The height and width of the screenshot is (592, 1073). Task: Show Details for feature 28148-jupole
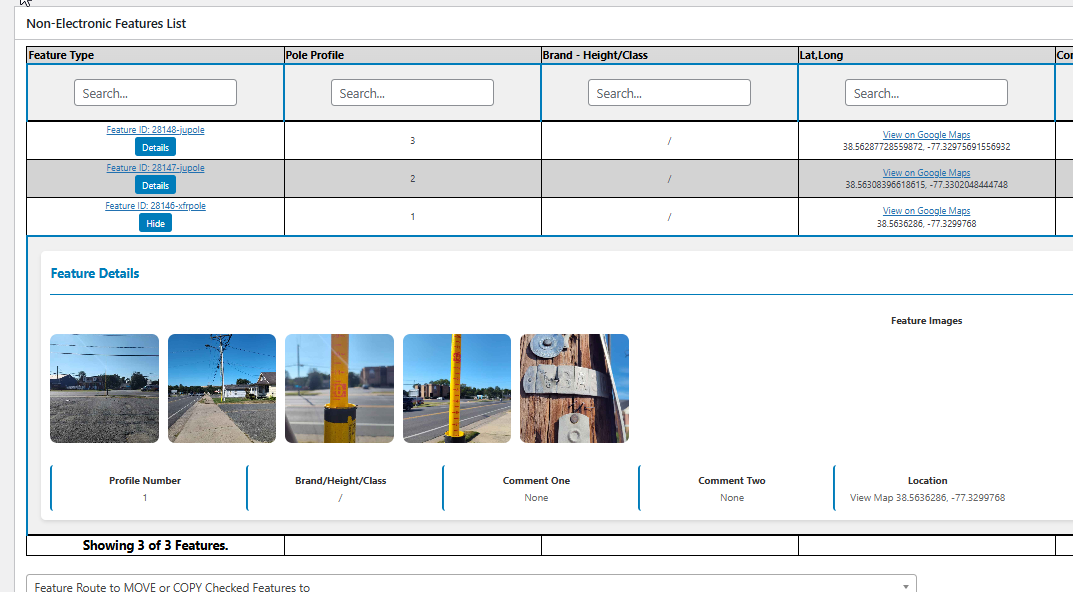pos(155,147)
